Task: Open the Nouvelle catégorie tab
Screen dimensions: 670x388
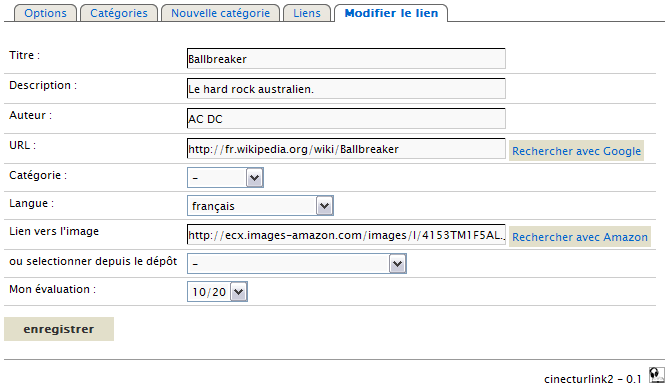Action: click(x=220, y=13)
